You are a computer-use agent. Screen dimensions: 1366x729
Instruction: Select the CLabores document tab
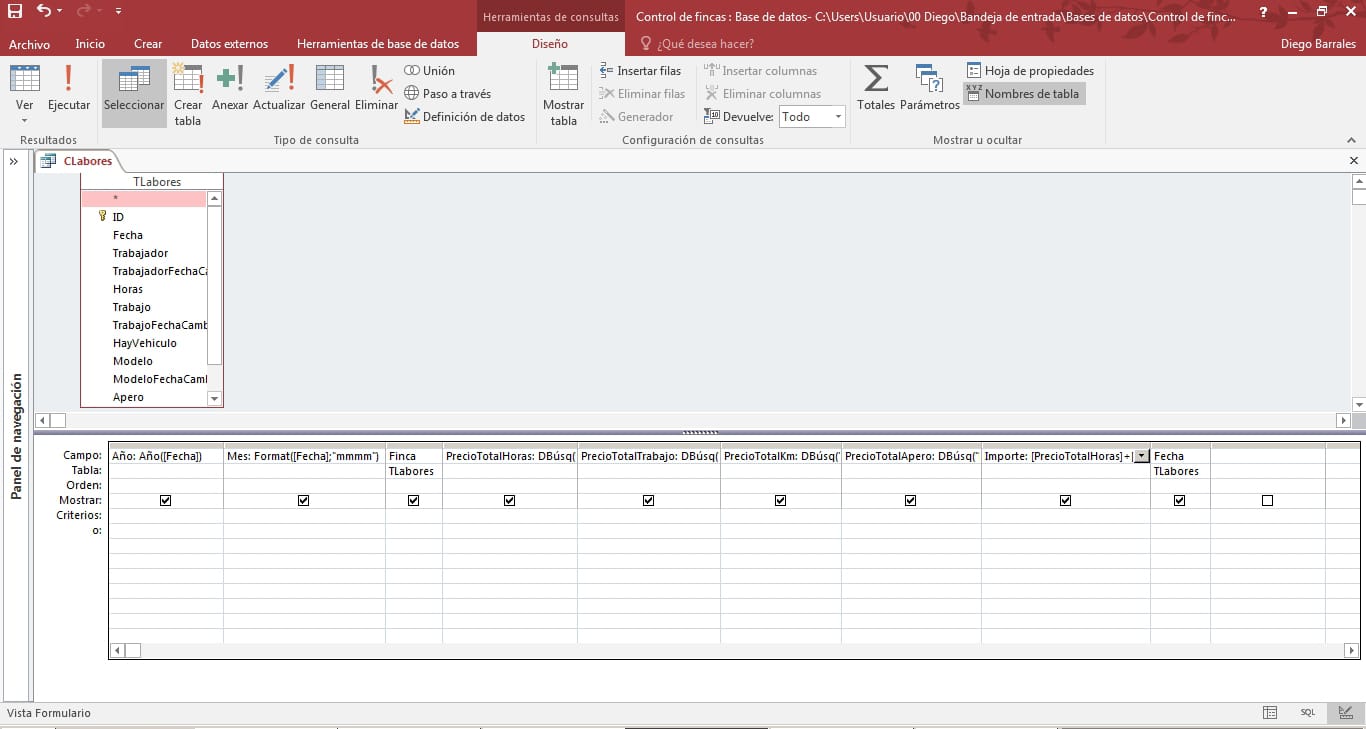click(78, 161)
